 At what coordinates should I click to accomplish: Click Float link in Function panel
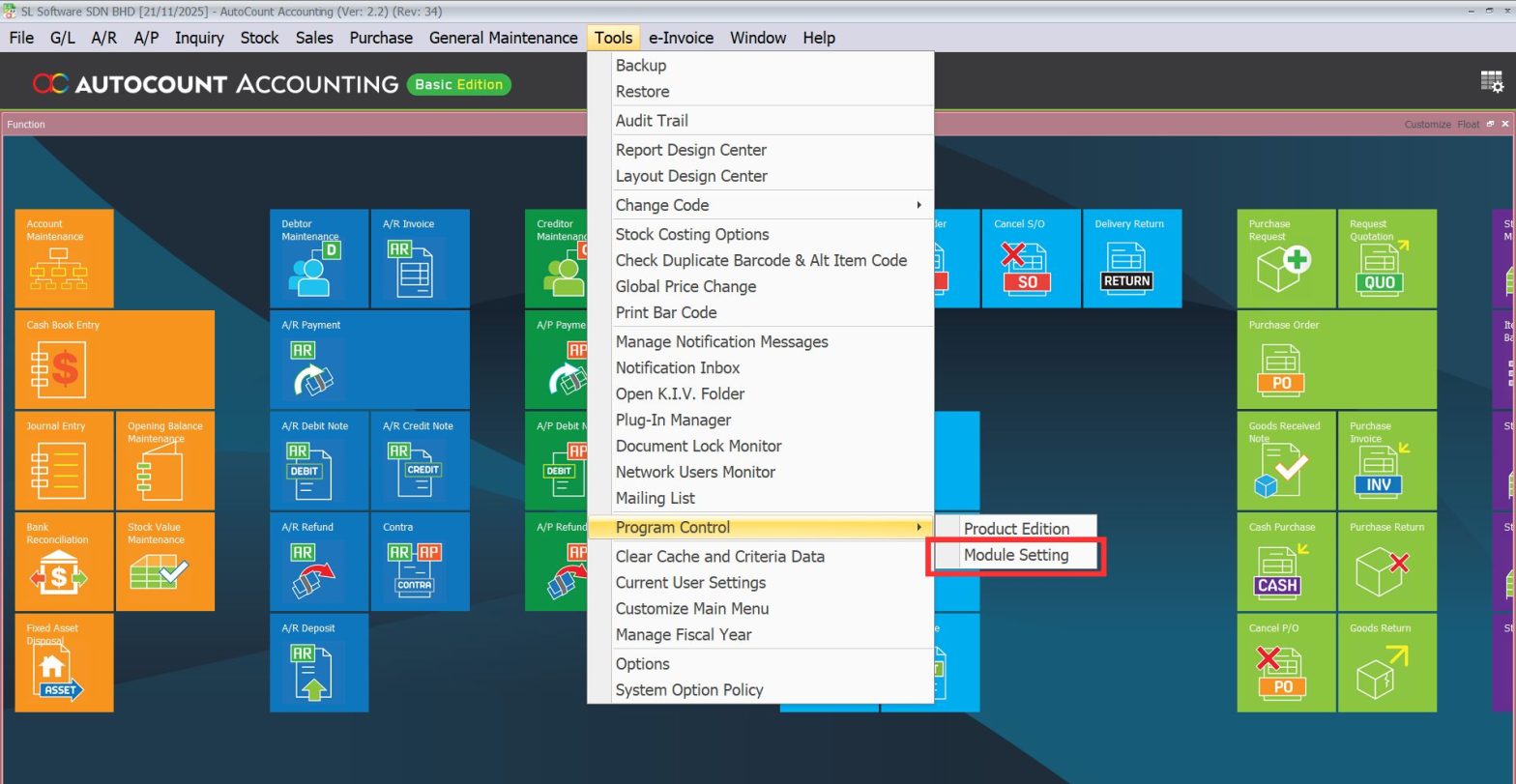1469,124
